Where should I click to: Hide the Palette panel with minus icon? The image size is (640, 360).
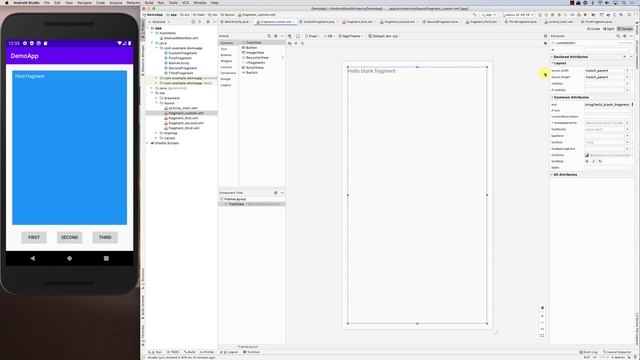pos(282,36)
